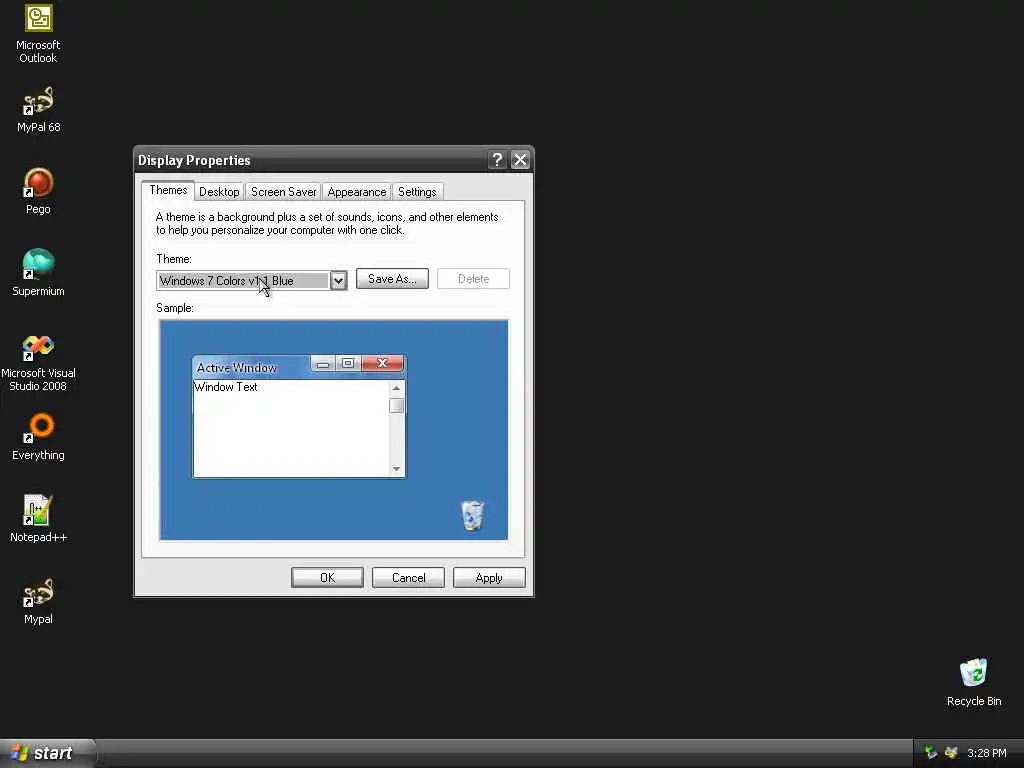This screenshot has height=768, width=1024.
Task: Switch to the Themes tab
Action: (x=168, y=190)
